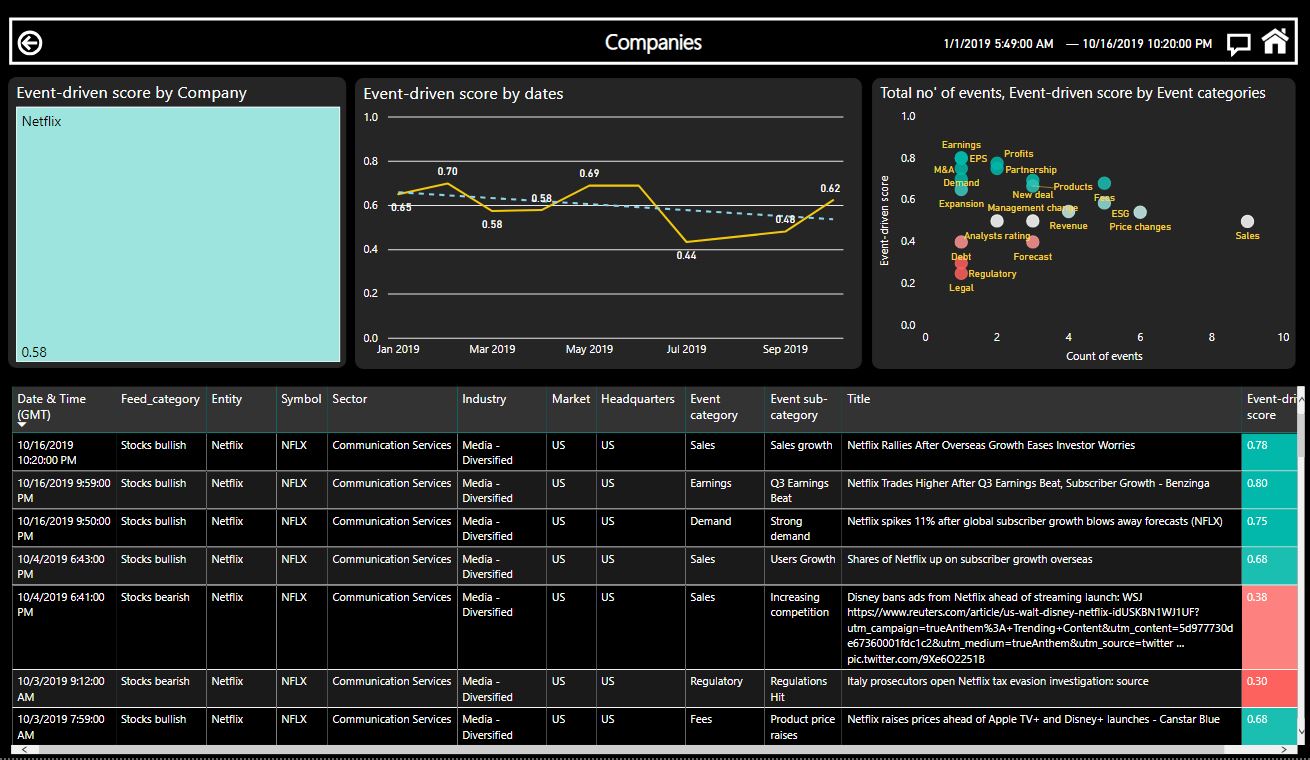Click the Price changes scatter point
This screenshot has width=1310, height=760.
point(1140,213)
